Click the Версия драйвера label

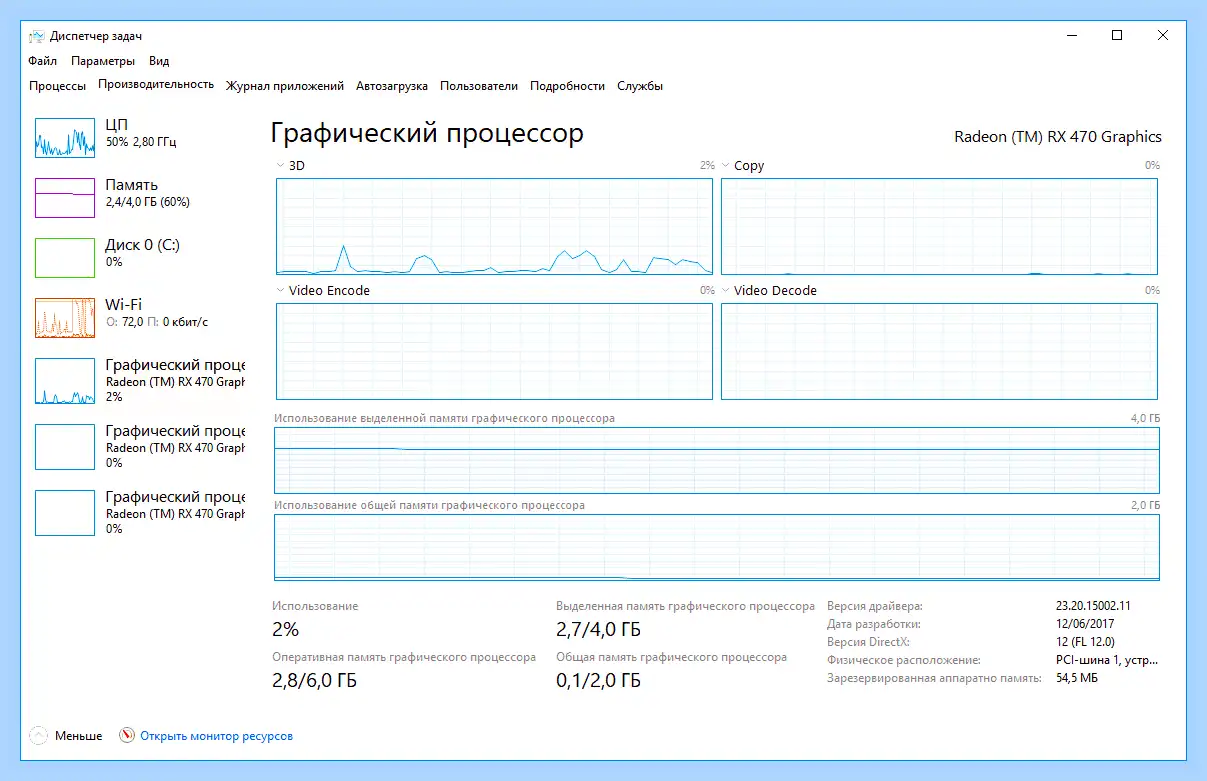[x=875, y=606]
